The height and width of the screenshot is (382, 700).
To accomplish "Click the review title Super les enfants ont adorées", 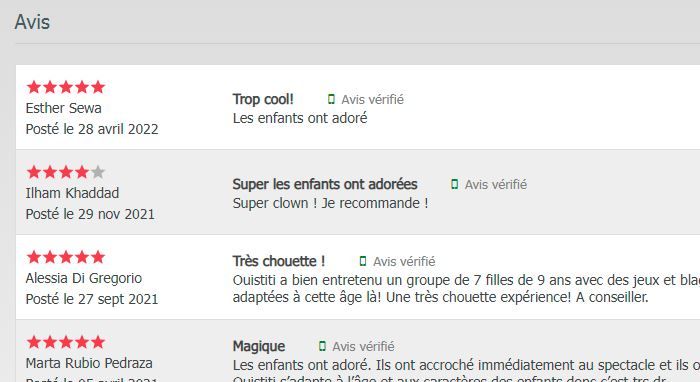I will pos(325,184).
